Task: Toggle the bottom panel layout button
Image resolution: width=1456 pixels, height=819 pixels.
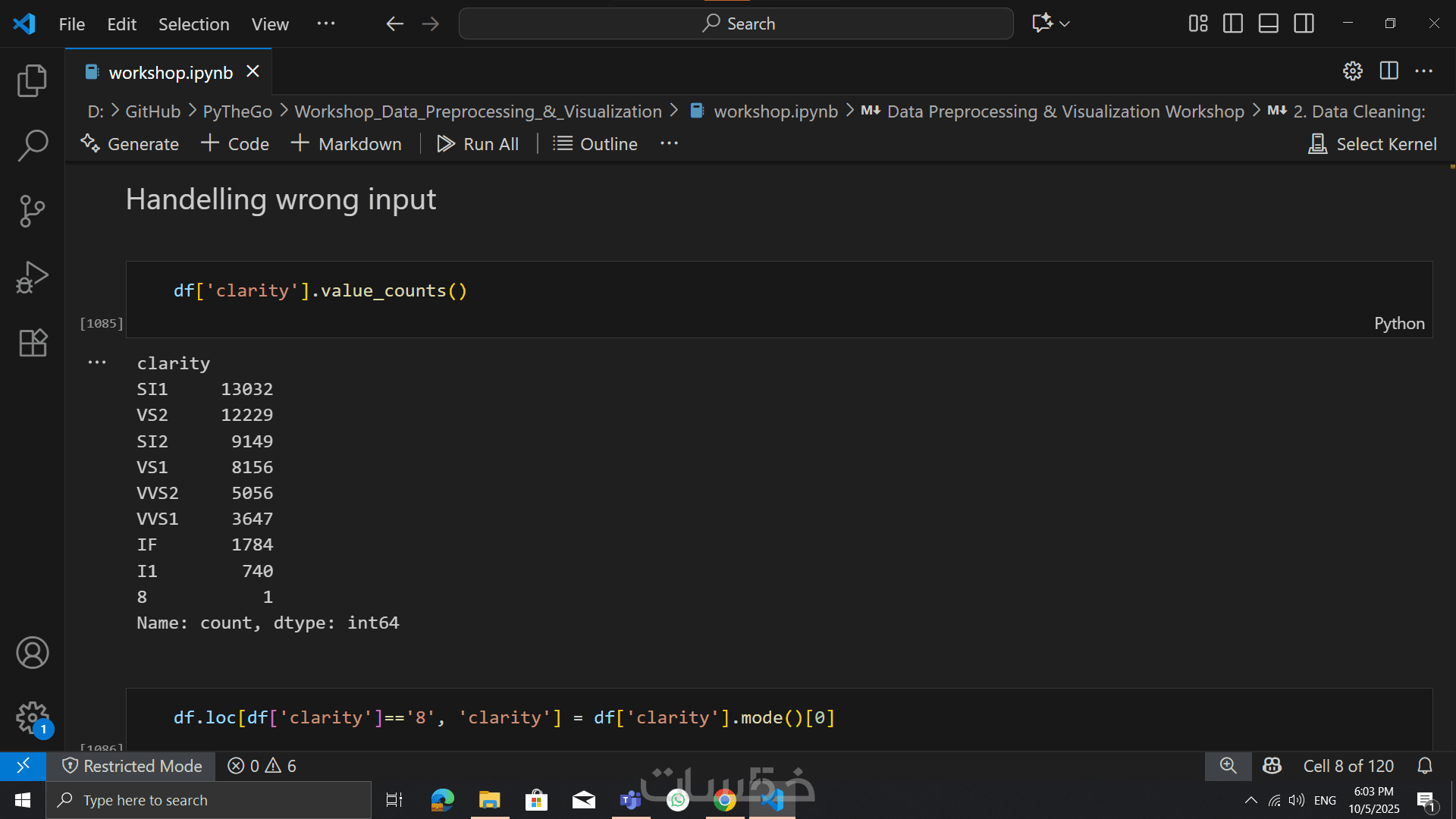Action: [x=1269, y=24]
